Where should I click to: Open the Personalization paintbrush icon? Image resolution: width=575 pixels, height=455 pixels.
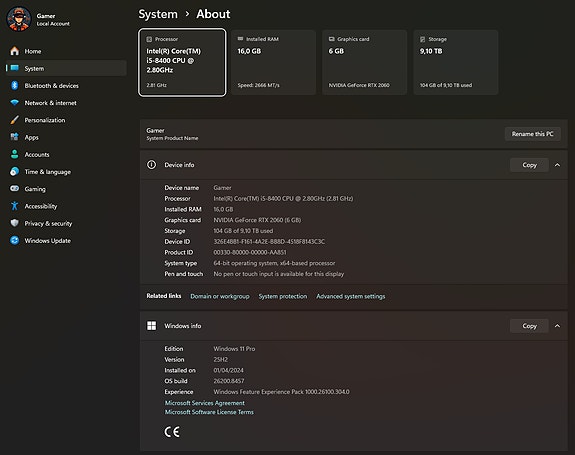tap(15, 120)
